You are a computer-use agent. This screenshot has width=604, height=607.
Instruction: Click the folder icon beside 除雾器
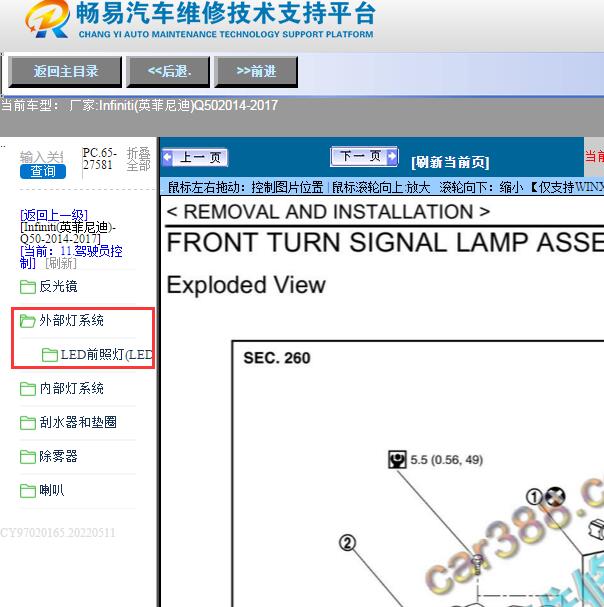point(27,457)
